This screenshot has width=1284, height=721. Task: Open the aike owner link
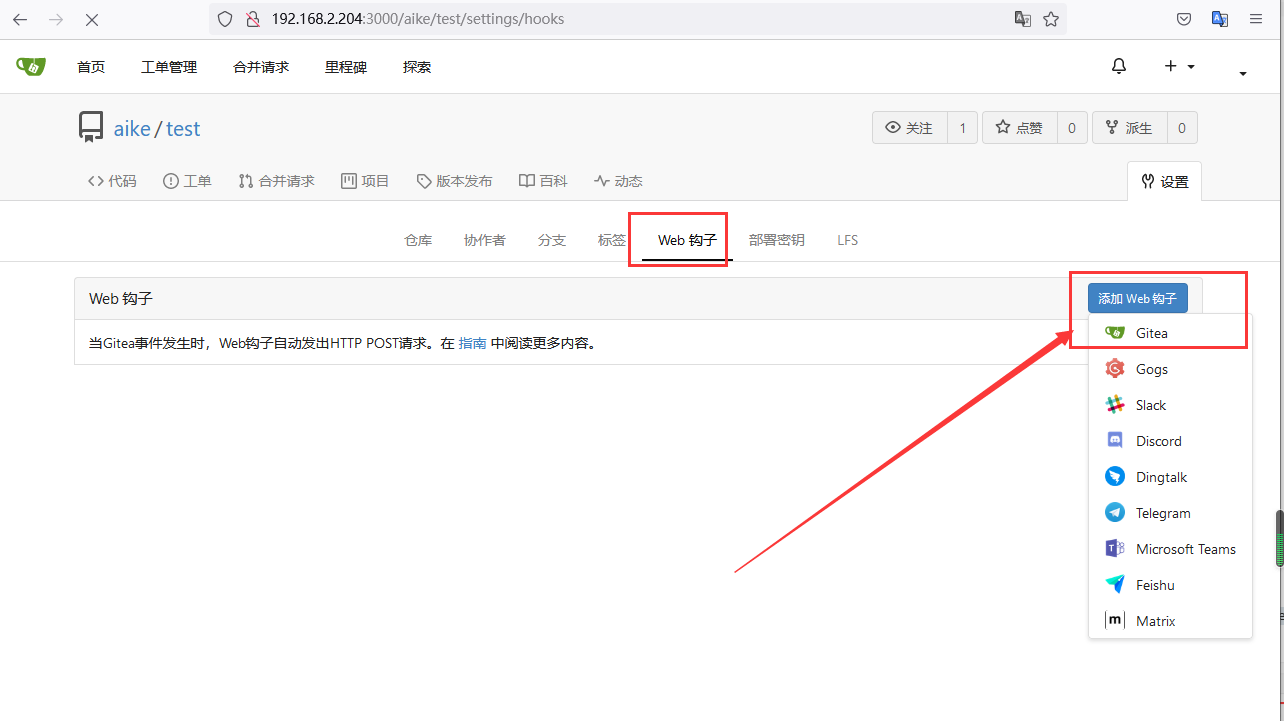132,129
